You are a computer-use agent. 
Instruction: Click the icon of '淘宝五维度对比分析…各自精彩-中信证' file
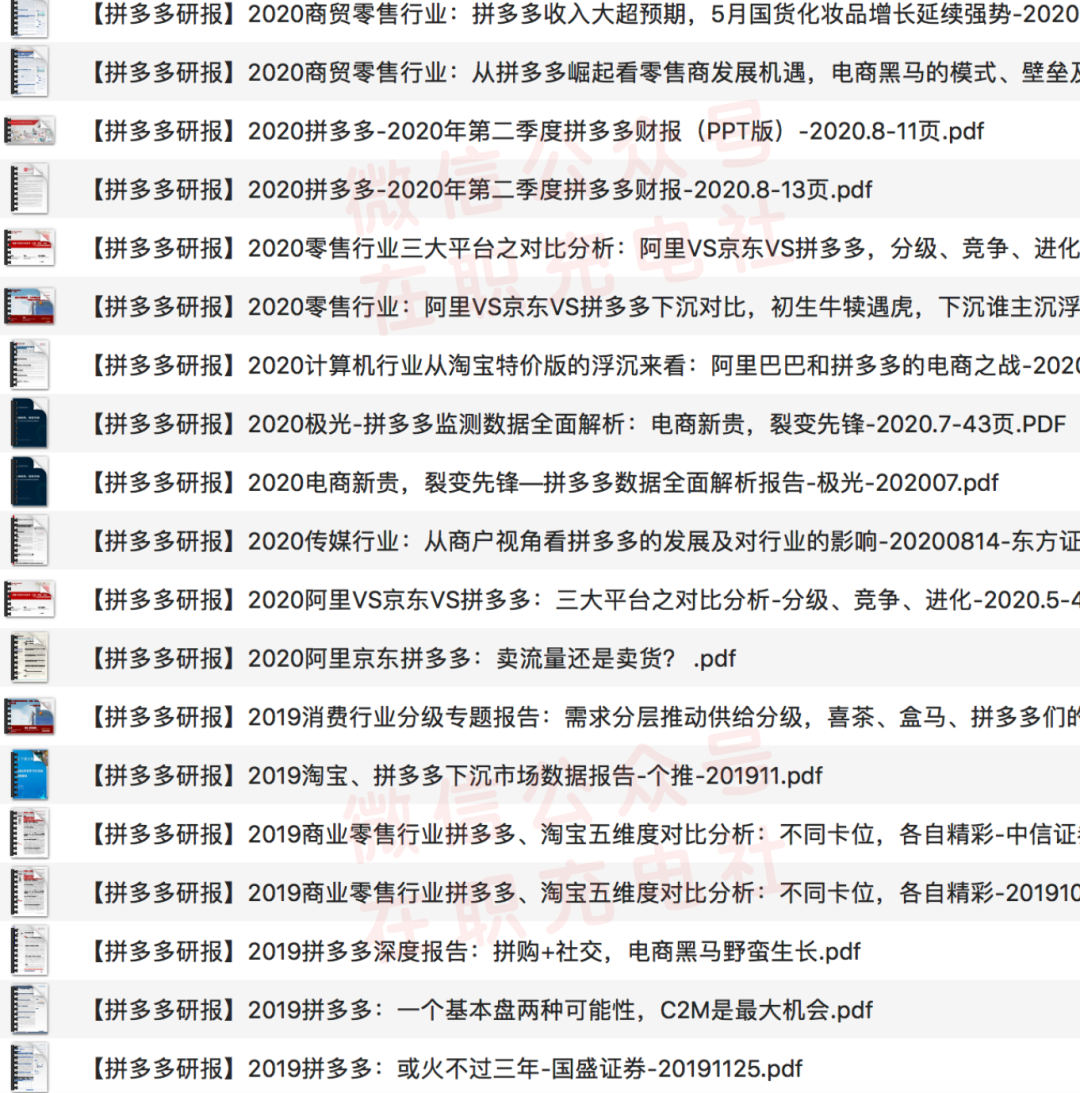pyautogui.click(x=29, y=833)
